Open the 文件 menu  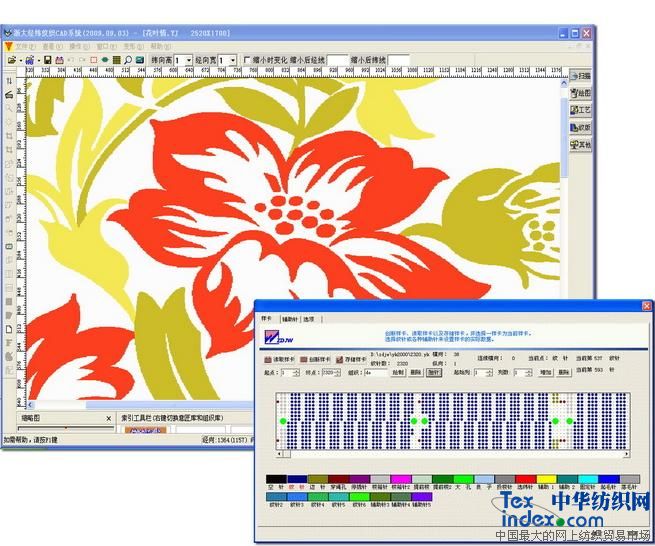point(22,46)
